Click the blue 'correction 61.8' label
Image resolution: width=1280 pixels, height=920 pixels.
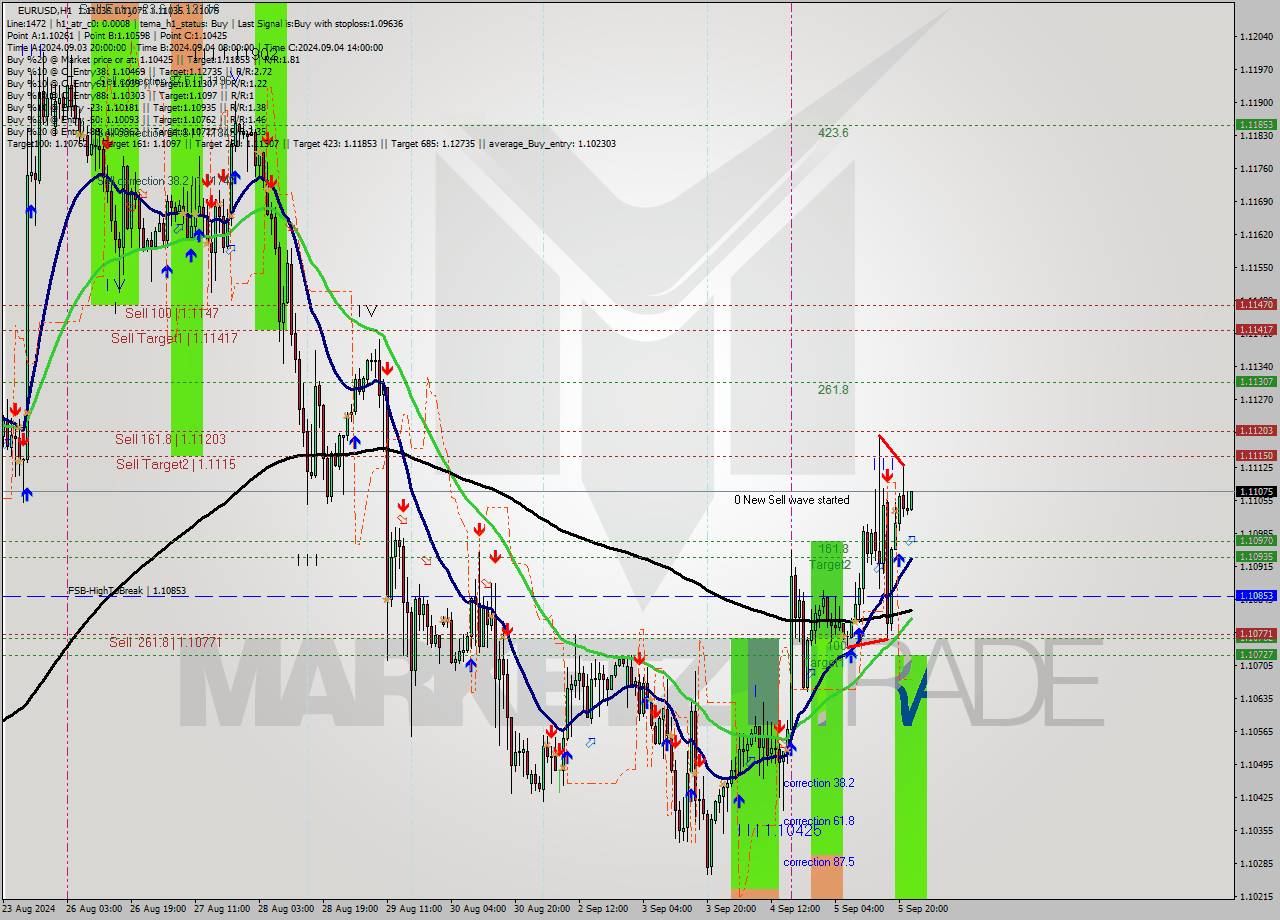[818, 821]
